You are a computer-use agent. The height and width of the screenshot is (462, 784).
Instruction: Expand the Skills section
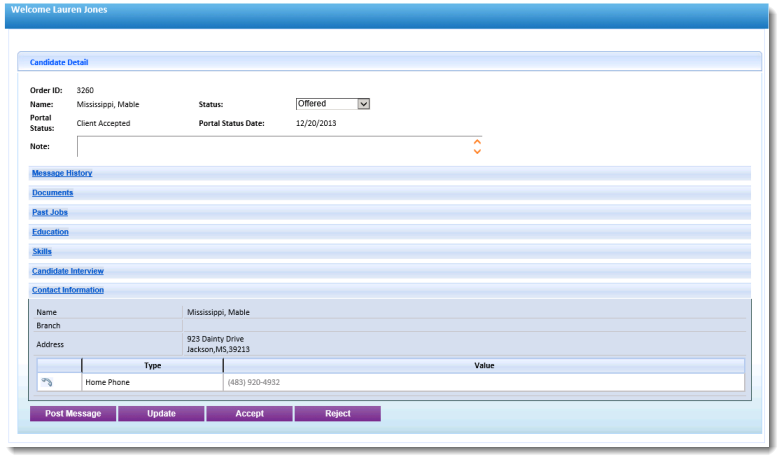tap(42, 251)
